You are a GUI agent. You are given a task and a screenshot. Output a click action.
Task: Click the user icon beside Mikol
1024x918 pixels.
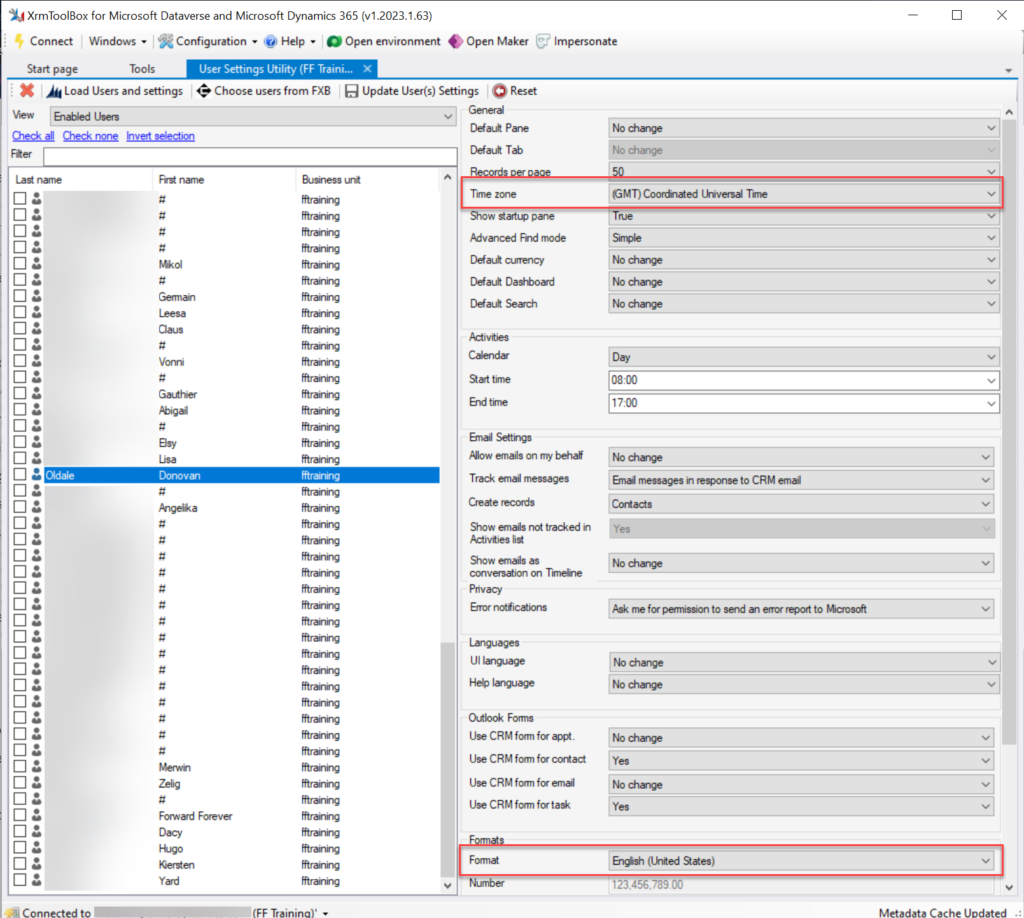(x=37, y=264)
